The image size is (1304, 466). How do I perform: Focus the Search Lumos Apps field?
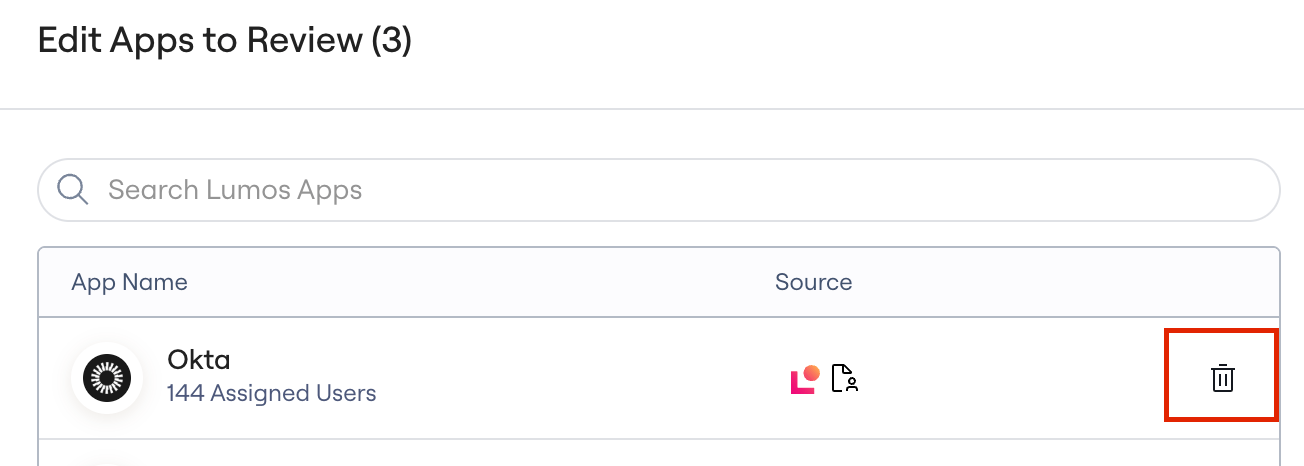point(659,189)
